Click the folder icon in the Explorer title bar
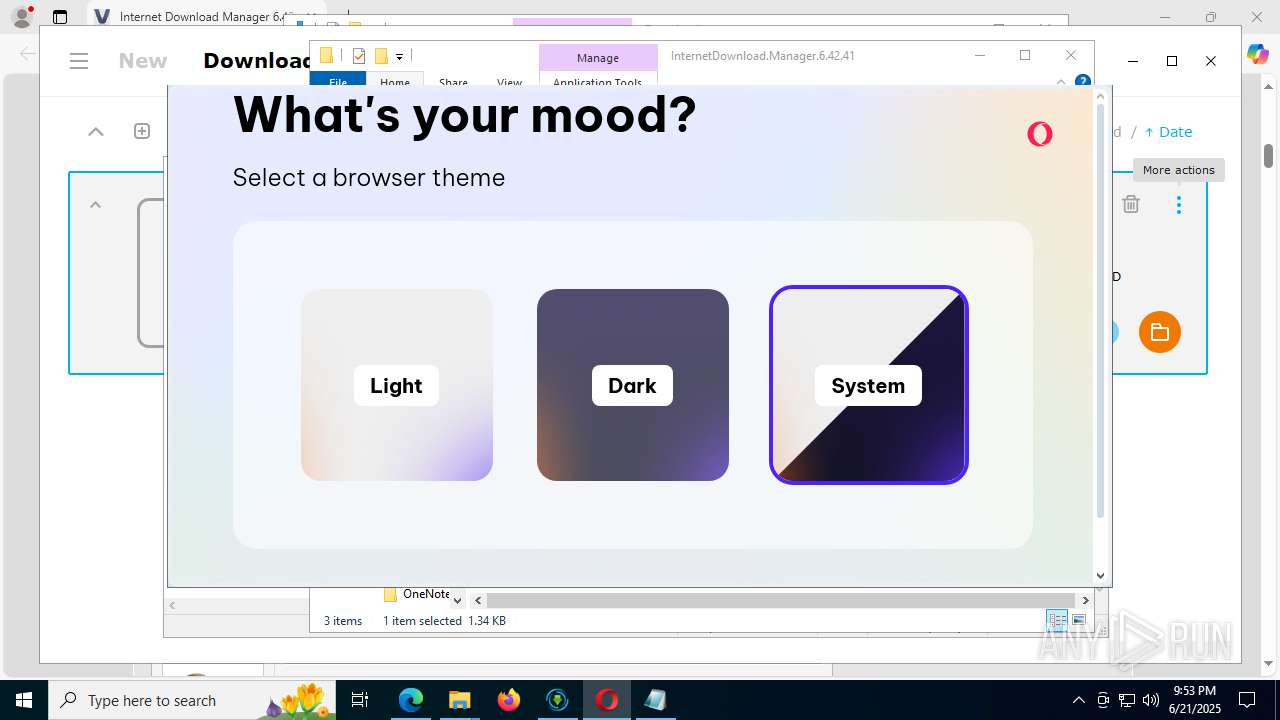1280x720 pixels. tap(326, 56)
